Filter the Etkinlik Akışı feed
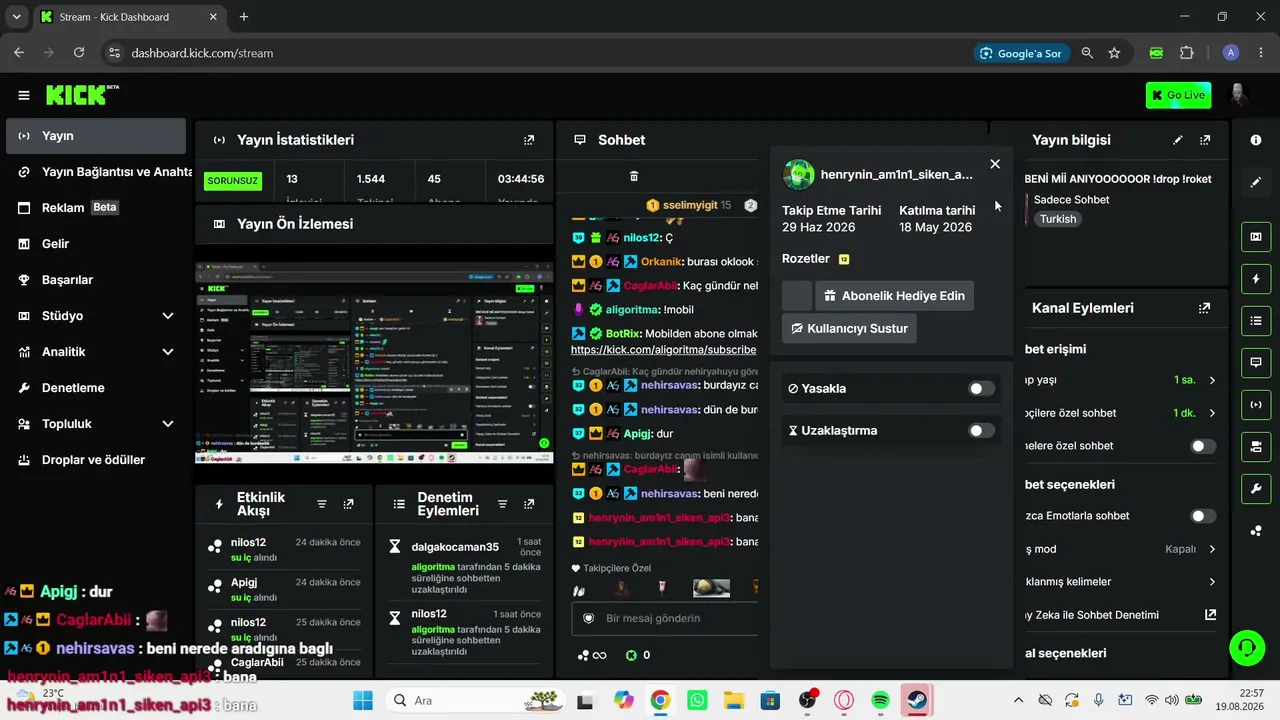 [322, 504]
